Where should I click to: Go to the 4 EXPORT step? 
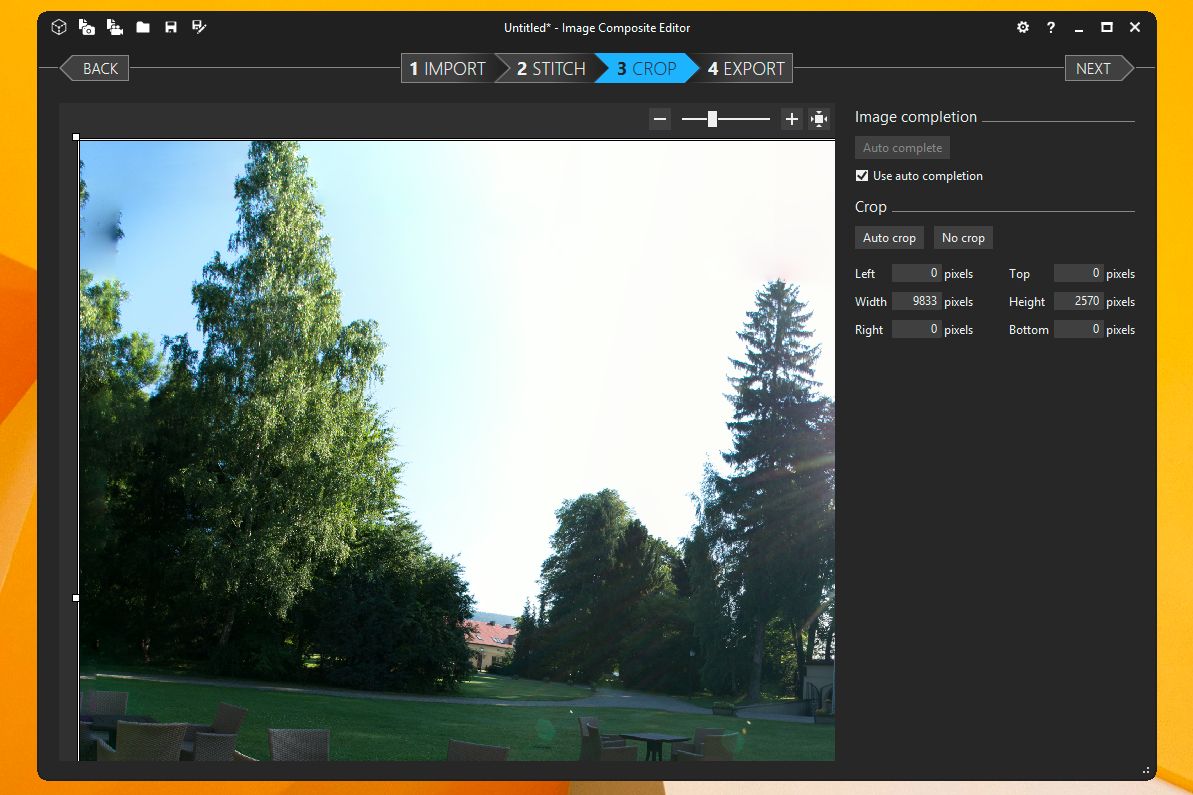coord(746,68)
